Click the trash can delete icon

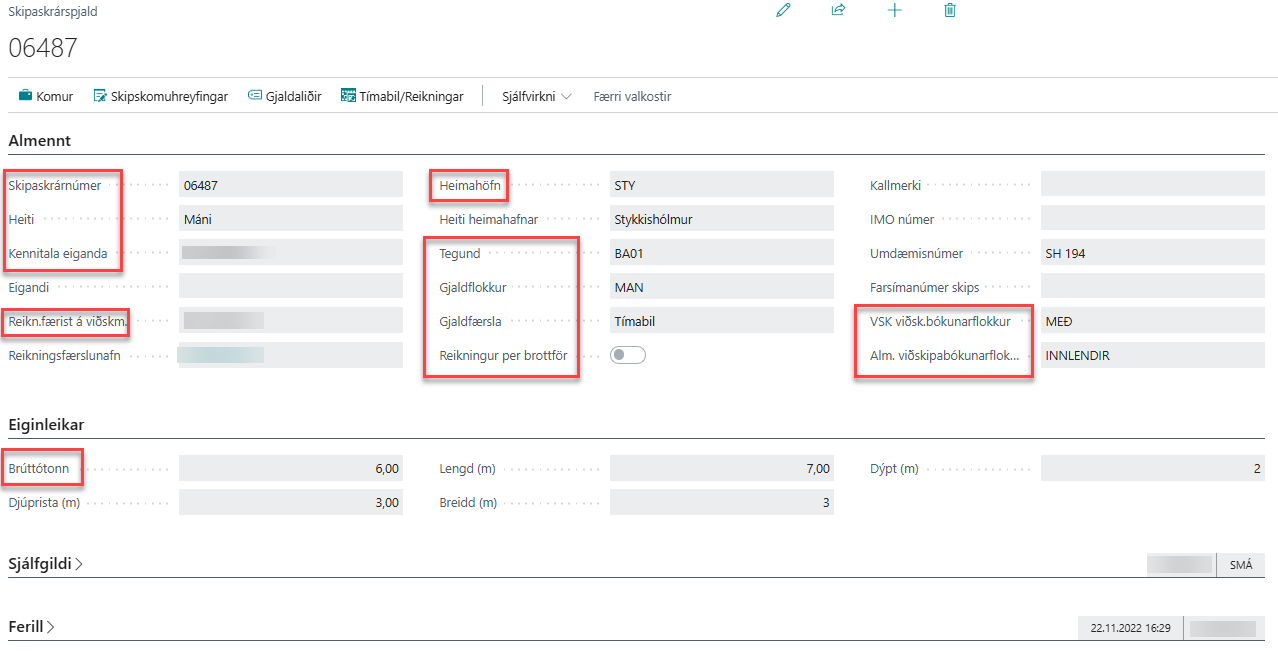(x=950, y=10)
